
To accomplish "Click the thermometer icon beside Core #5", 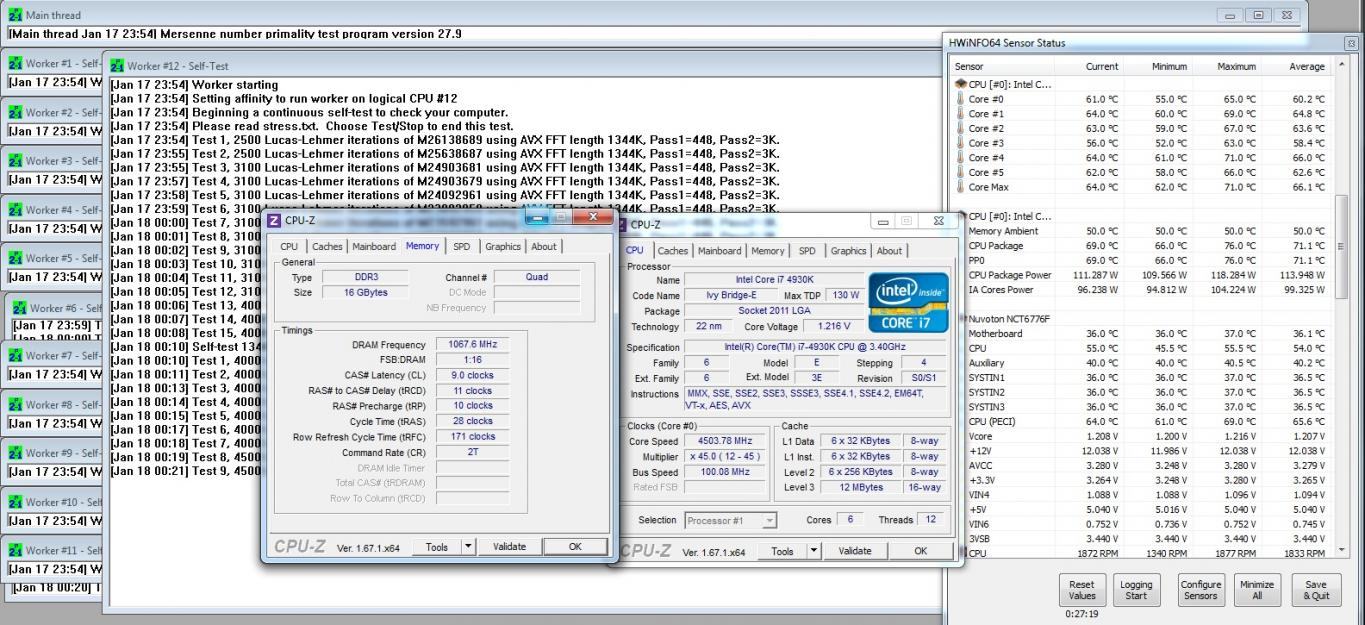I will click(961, 172).
